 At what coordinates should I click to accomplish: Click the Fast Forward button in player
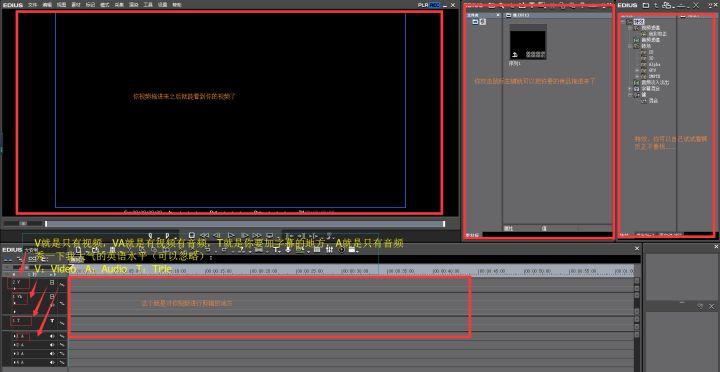pos(257,235)
